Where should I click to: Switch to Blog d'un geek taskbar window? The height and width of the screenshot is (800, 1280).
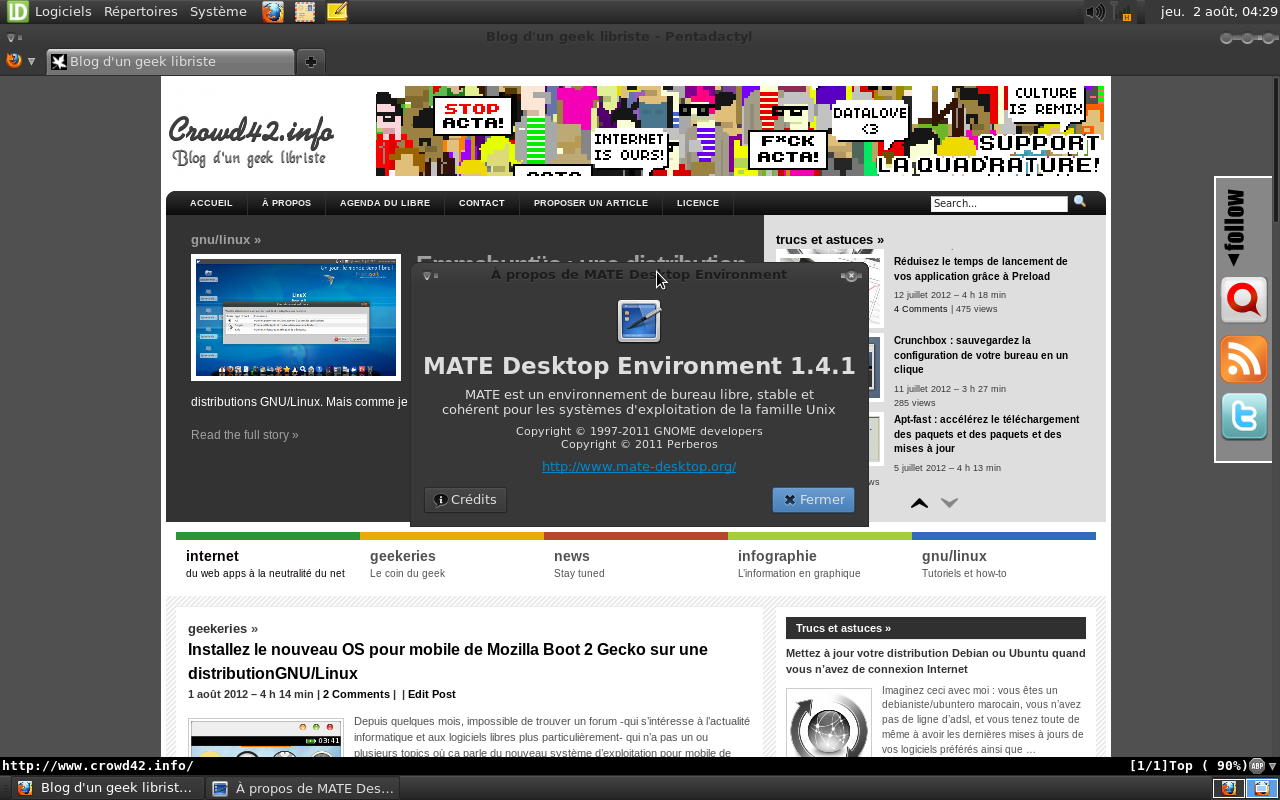pos(107,788)
